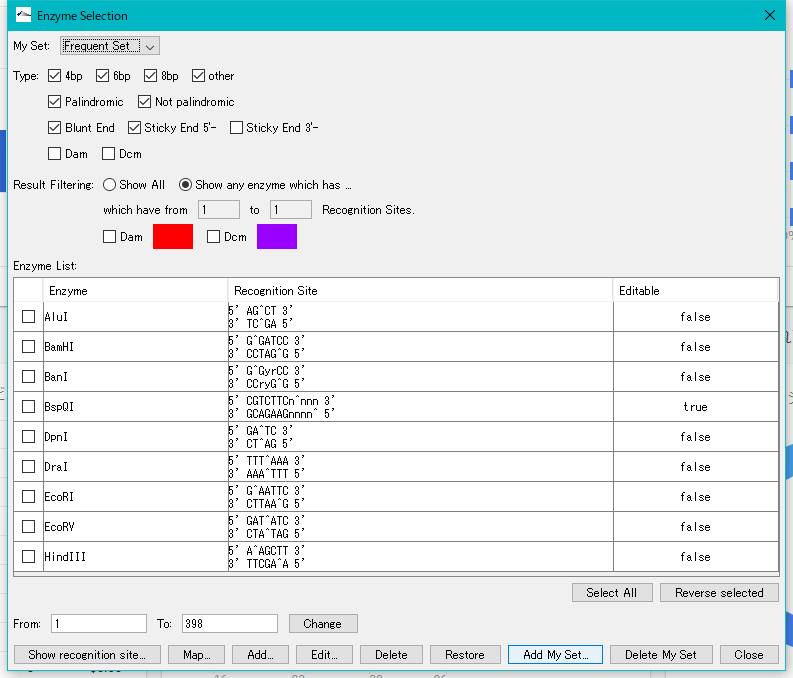
Task: Click the Reverse selected button
Action: pyautogui.click(x=719, y=593)
